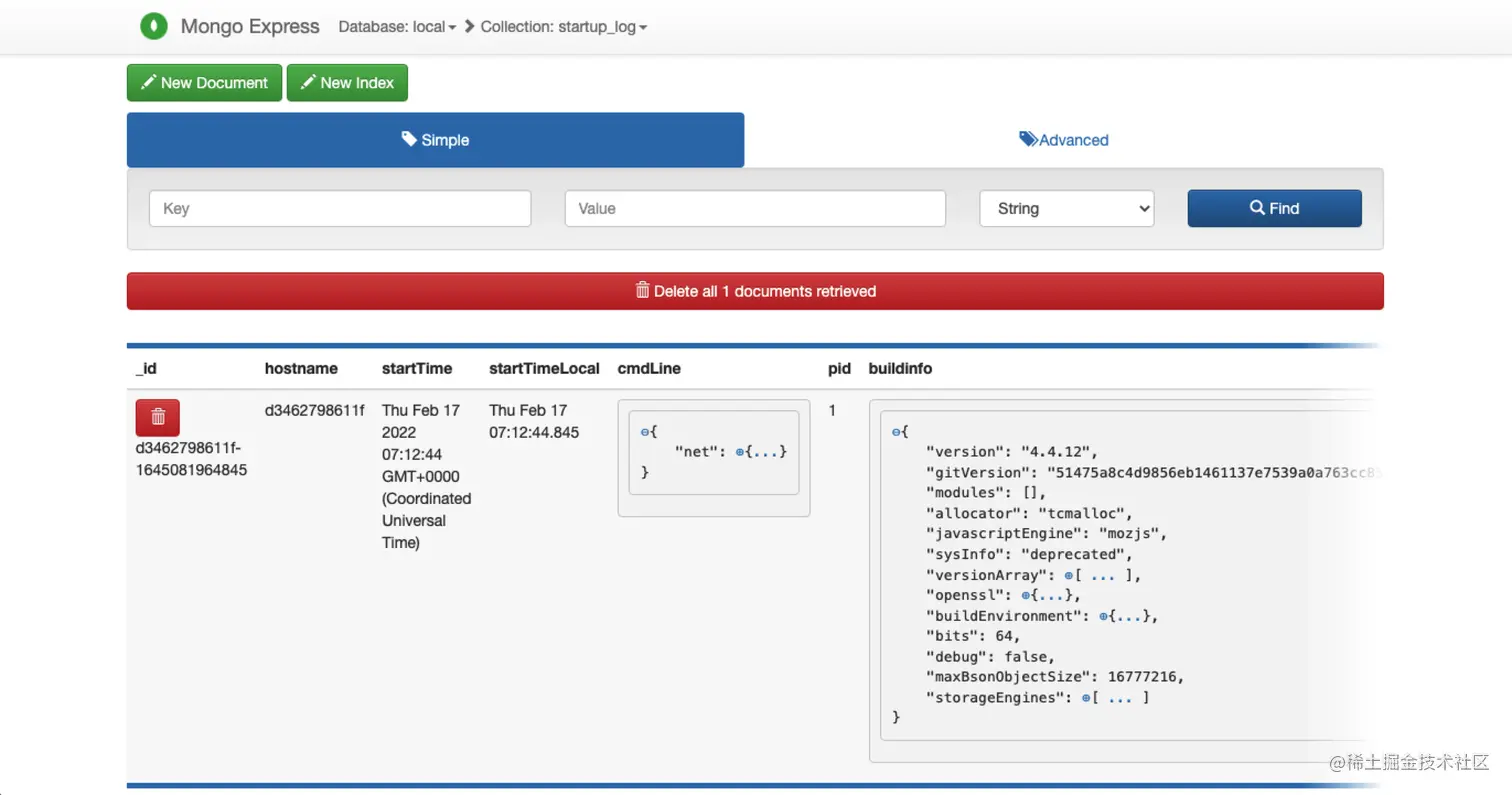
Task: Open the Mongo Express home link
Action: pyautogui.click(x=250, y=27)
